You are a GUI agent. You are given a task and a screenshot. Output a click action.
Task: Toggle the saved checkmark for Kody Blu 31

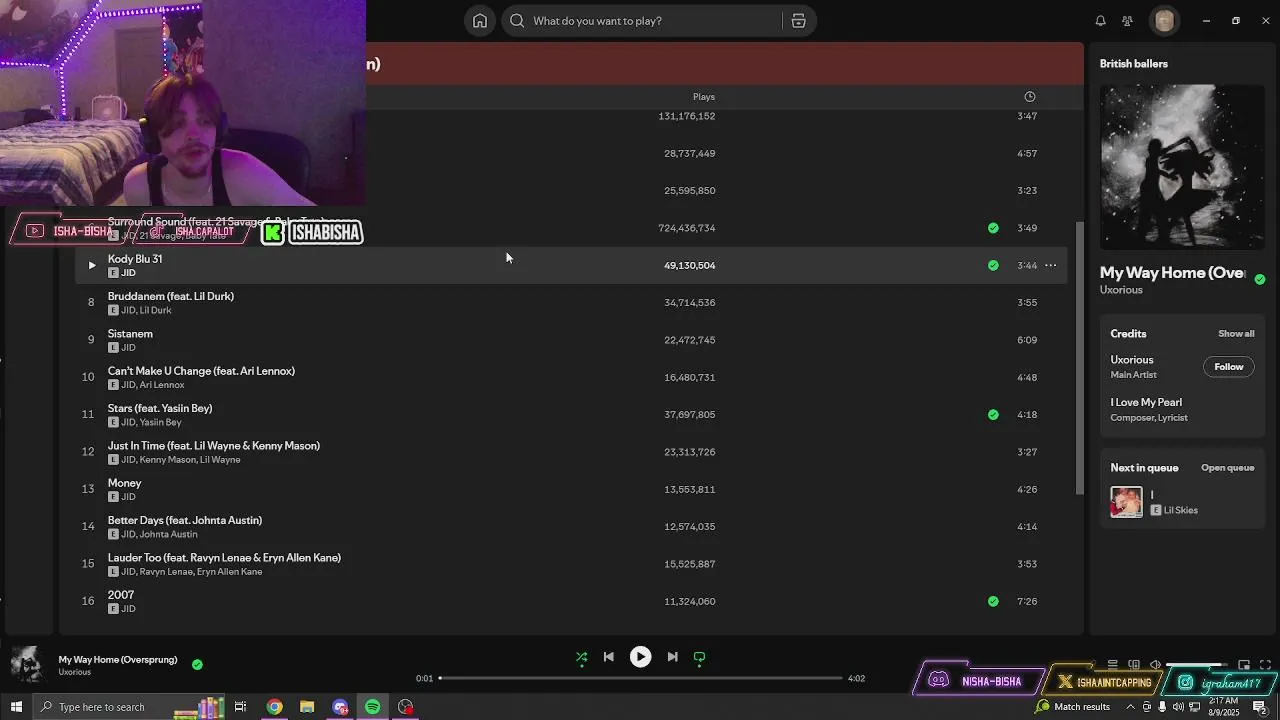pos(993,265)
